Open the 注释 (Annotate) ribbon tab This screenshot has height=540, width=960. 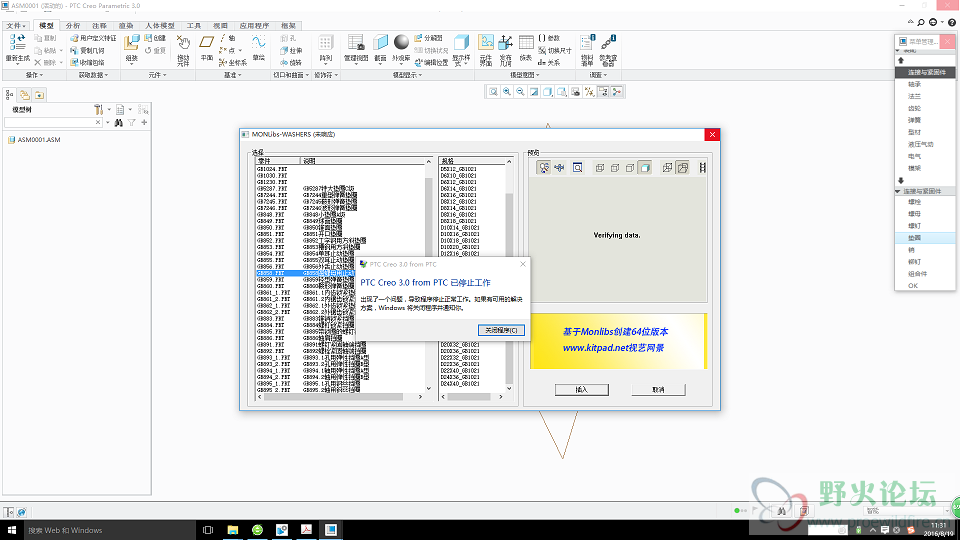(99, 26)
